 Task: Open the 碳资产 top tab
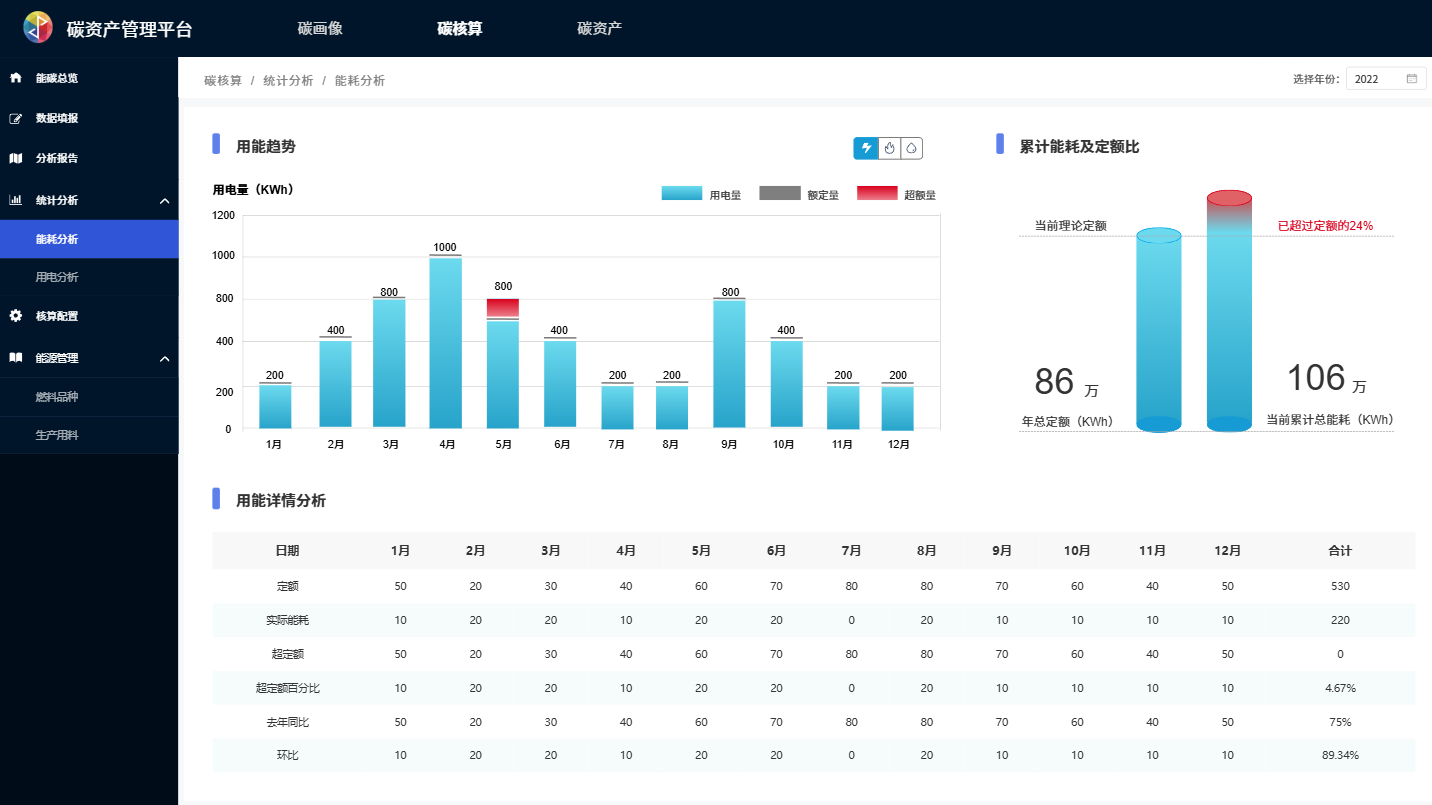(x=599, y=28)
